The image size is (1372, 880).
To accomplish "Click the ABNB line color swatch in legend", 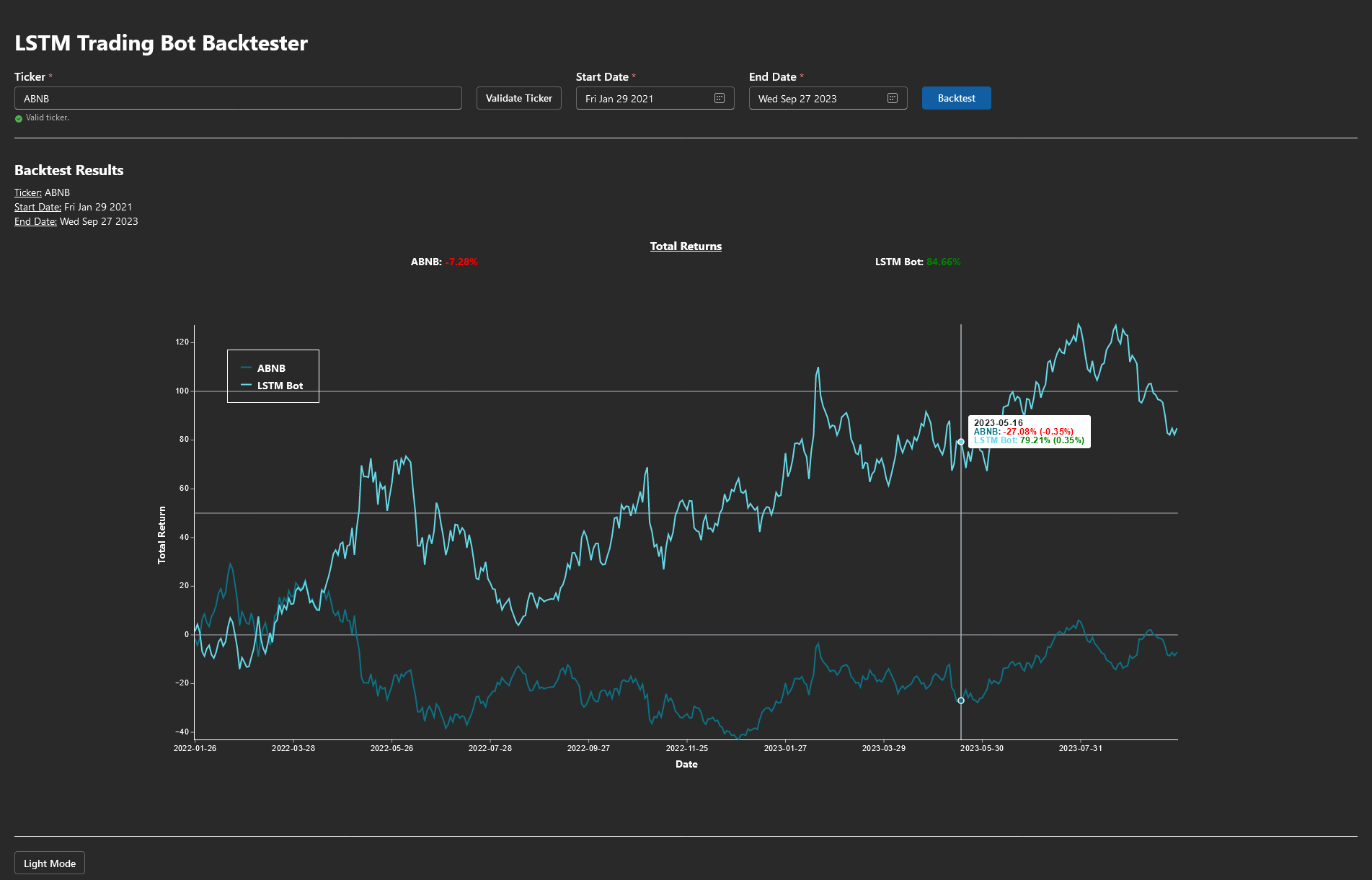I will pos(246,368).
